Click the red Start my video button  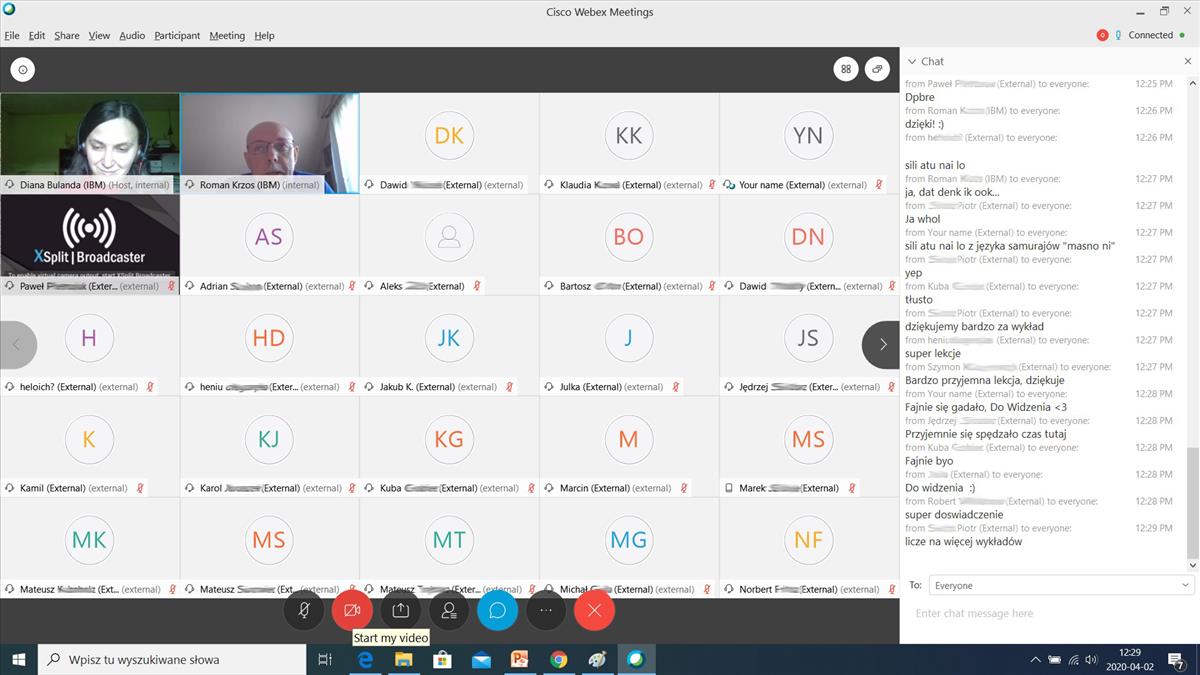click(352, 610)
